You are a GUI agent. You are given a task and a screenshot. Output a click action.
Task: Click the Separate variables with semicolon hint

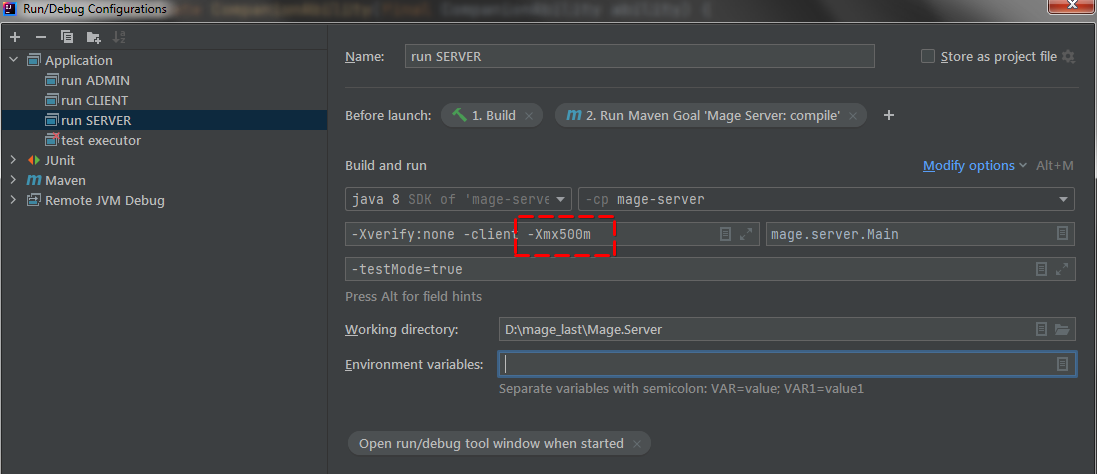click(681, 388)
